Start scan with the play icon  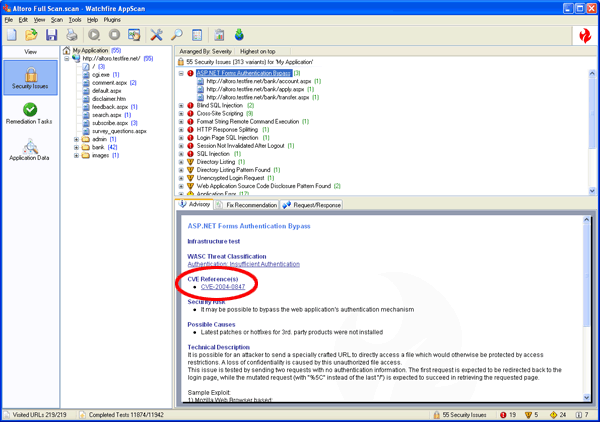(x=94, y=36)
